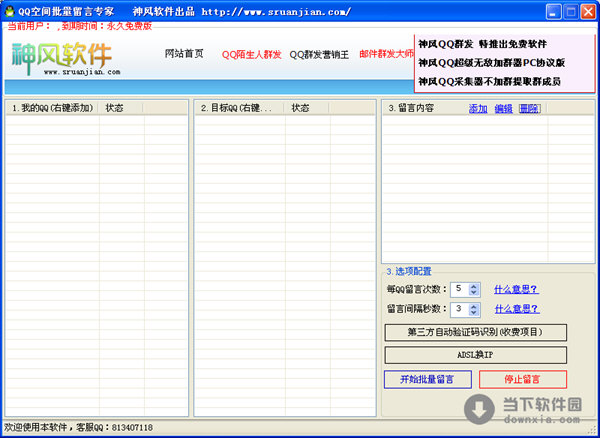
Task: Click the 1.我的QQ(右键添加) column header
Action: (52, 108)
